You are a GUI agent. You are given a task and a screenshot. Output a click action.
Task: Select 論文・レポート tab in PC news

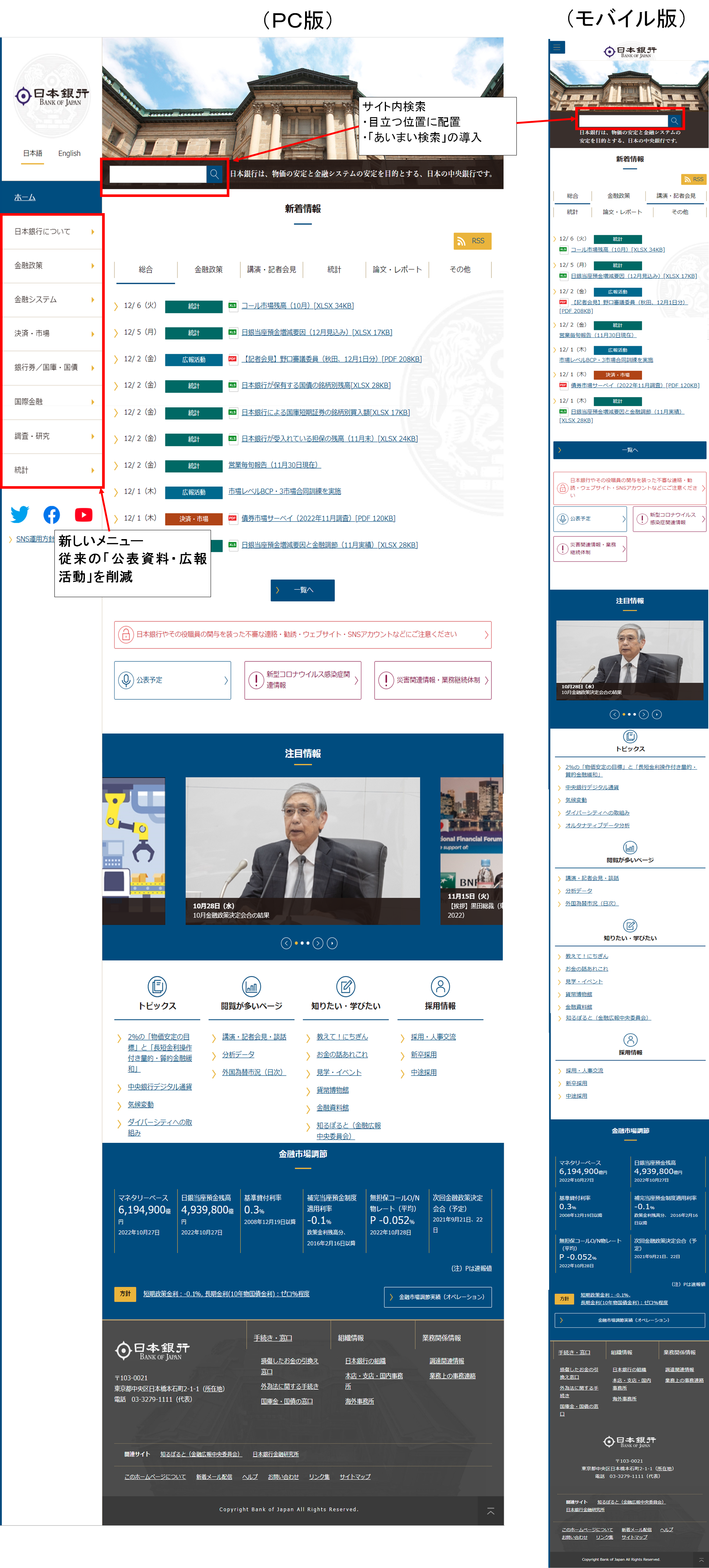click(x=397, y=270)
